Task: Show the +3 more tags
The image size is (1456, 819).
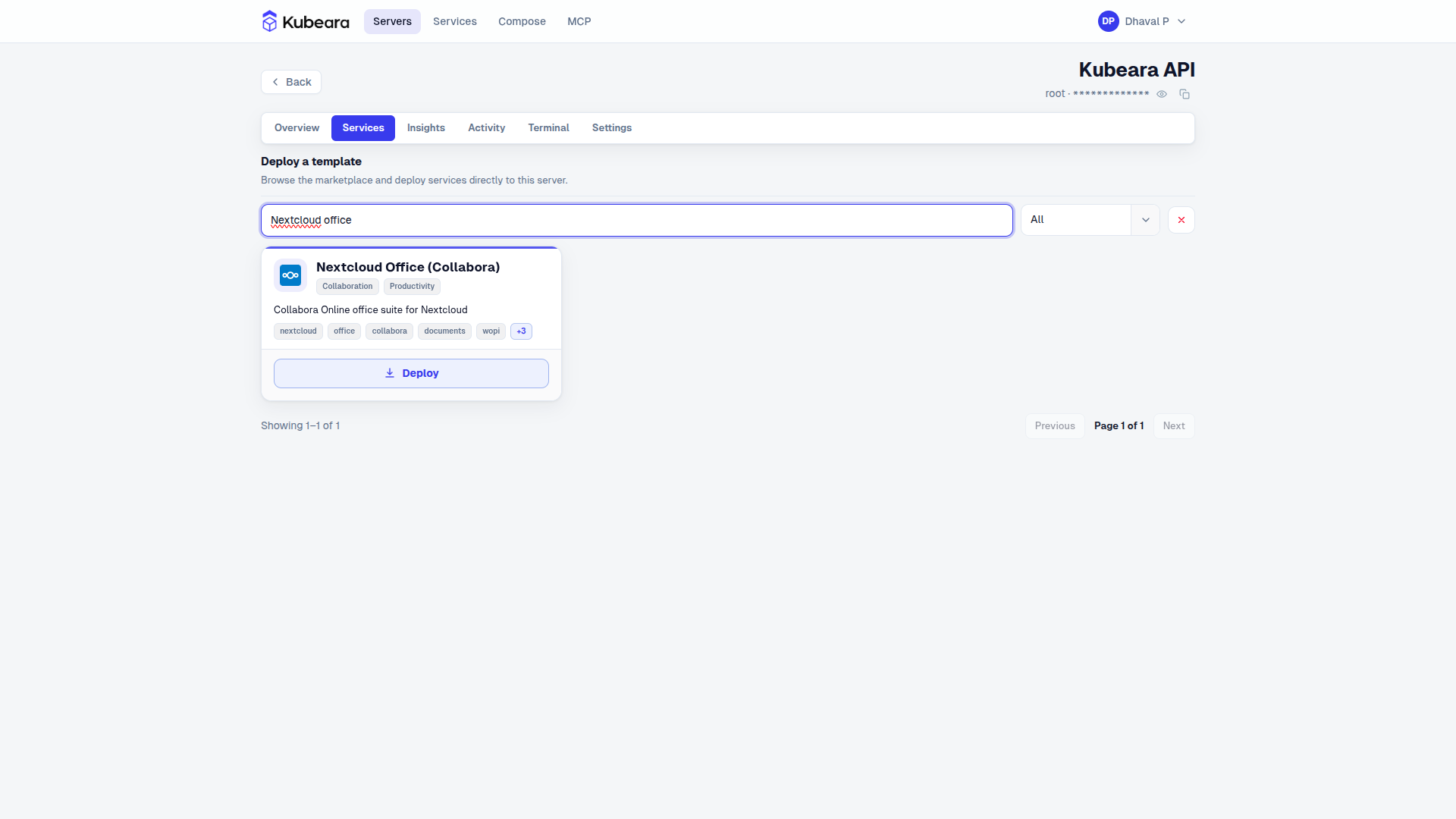Action: point(521,331)
